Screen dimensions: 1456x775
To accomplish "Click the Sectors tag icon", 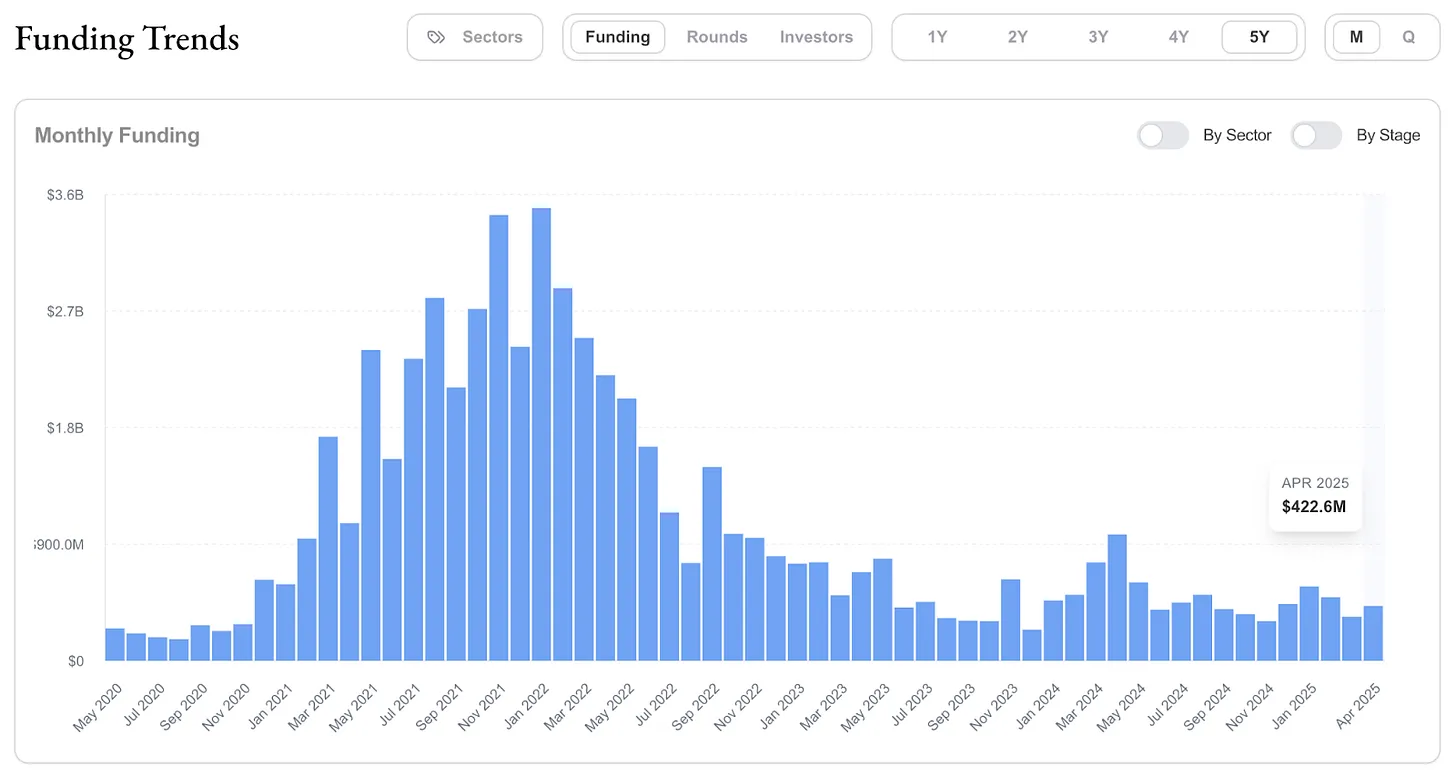I will pos(435,37).
